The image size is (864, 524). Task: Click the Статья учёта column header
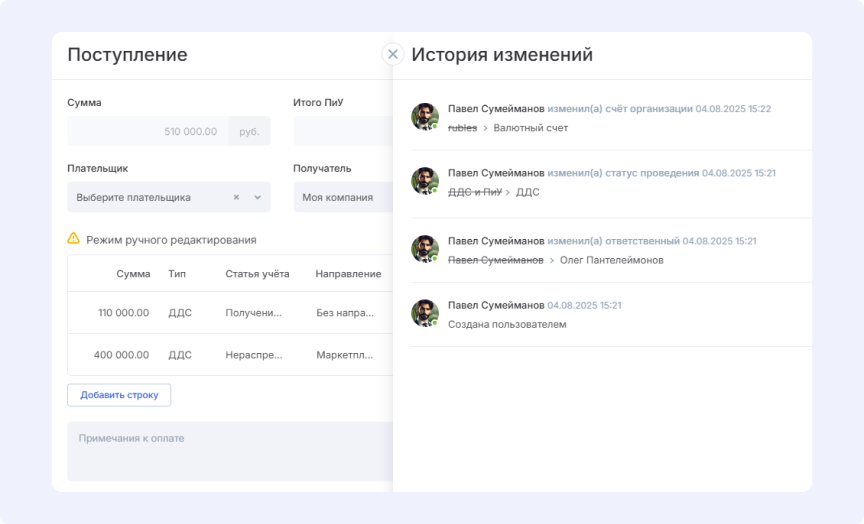[x=257, y=274]
